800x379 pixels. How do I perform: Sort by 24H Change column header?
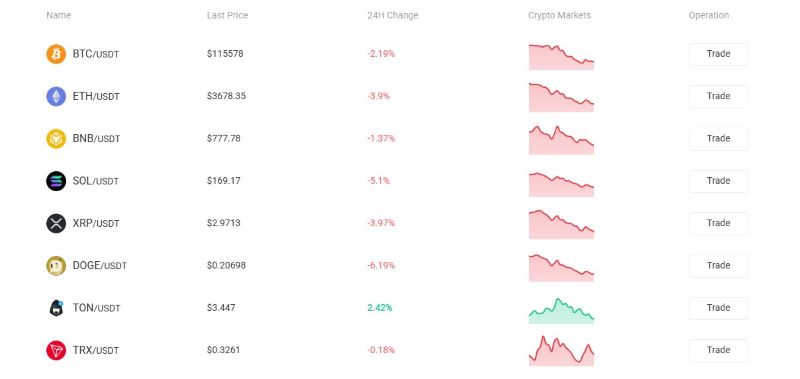coord(392,15)
